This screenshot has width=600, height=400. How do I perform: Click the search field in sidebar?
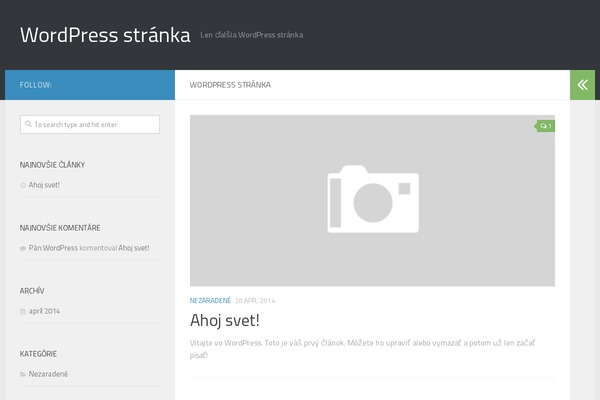click(x=90, y=124)
